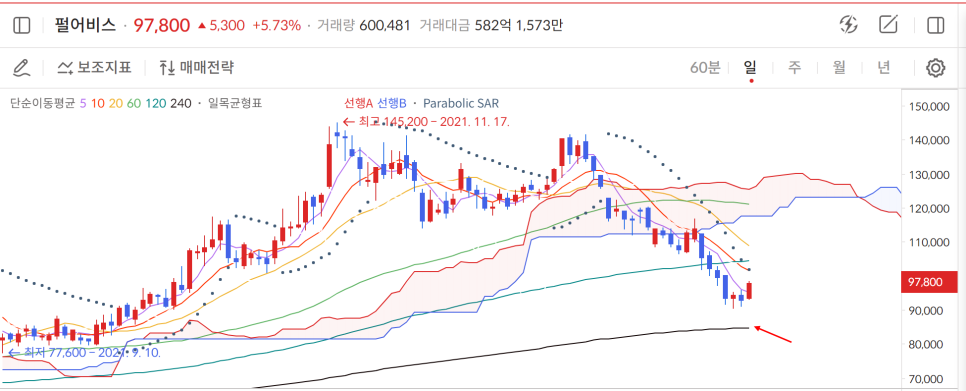This screenshot has width=966, height=391.
Task: Select the 일 daily chart tab
Action: click(750, 67)
